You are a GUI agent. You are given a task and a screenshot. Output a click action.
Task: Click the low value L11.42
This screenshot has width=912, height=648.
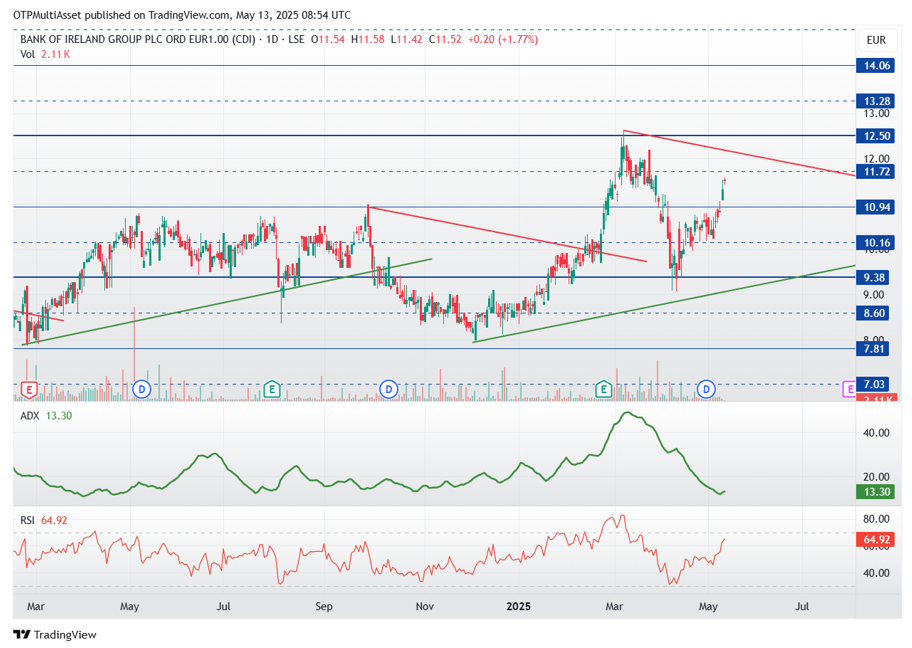(x=406, y=40)
